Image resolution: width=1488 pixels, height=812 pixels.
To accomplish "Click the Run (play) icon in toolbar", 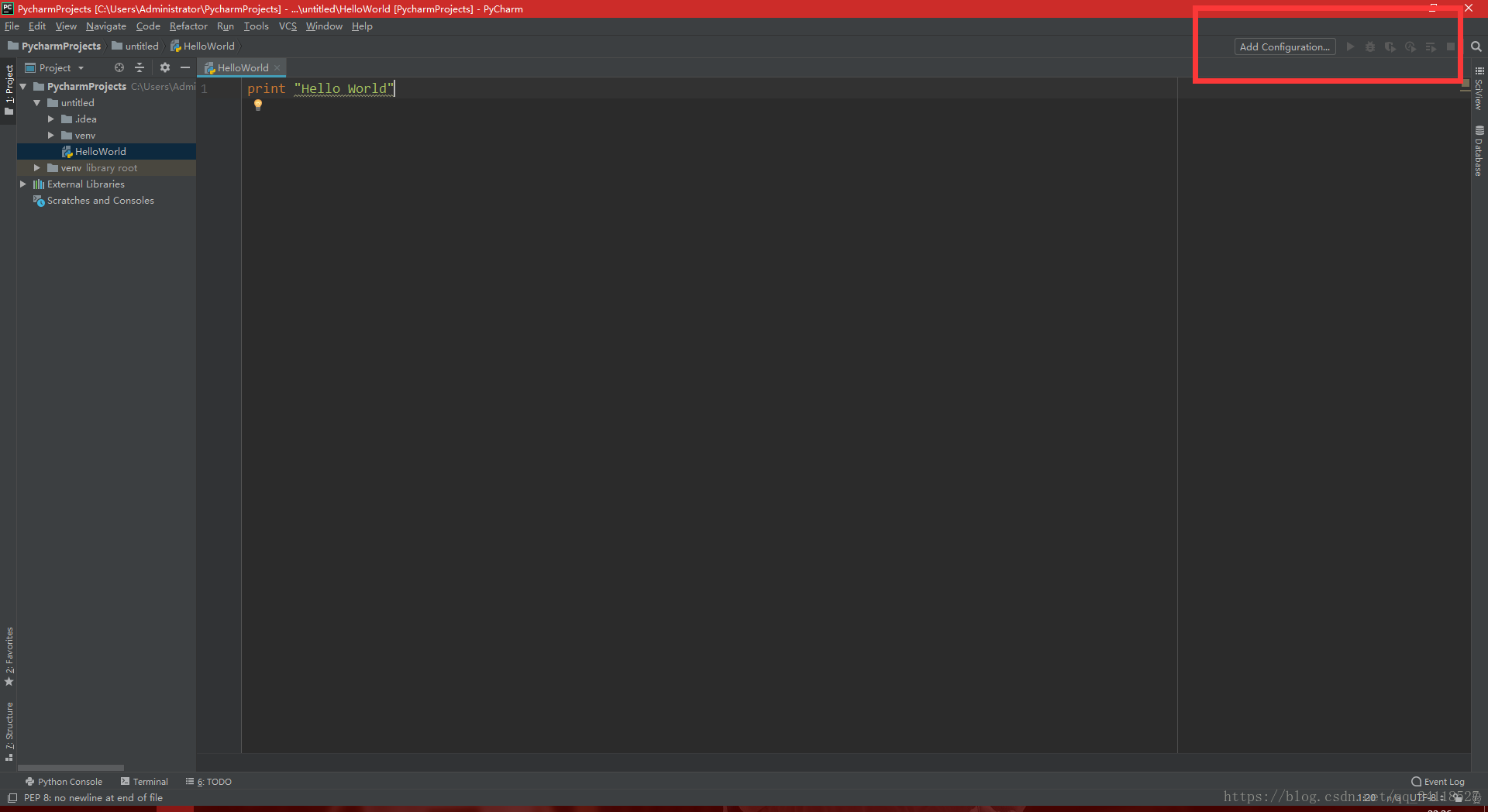I will pos(1350,46).
